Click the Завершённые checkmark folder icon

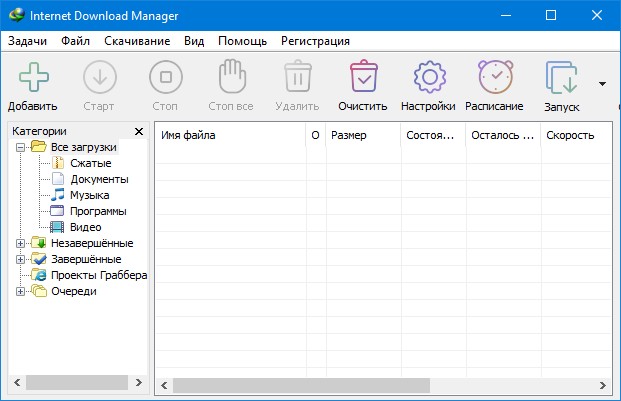point(39,258)
